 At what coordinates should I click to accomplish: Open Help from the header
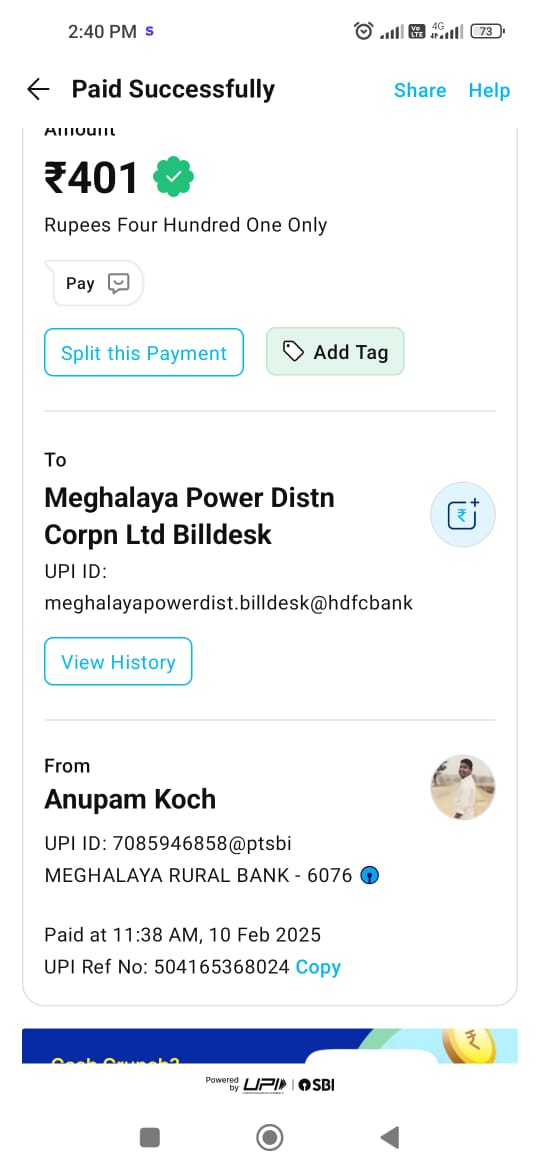click(489, 90)
